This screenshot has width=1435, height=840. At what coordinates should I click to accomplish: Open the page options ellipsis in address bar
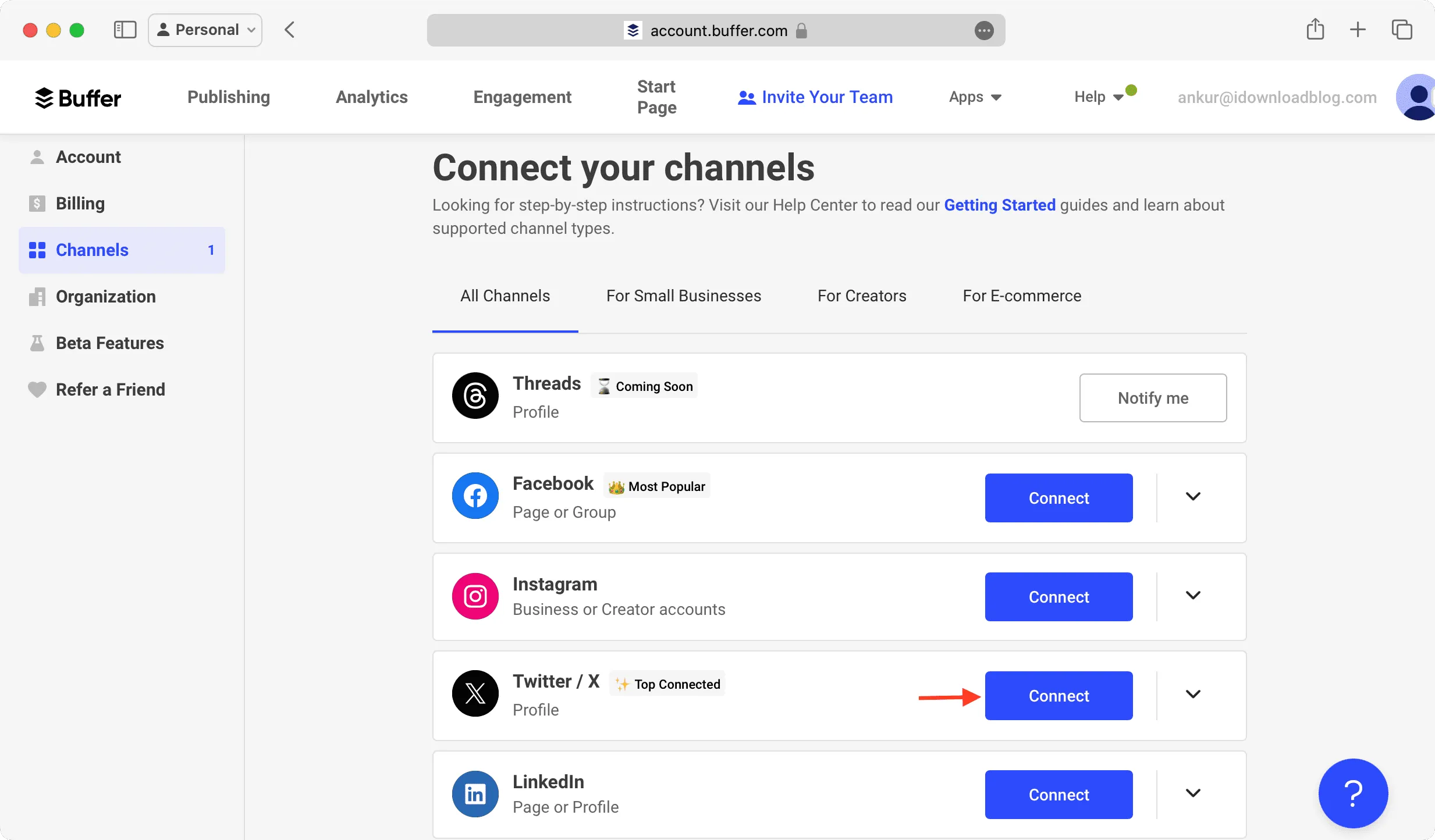click(x=984, y=30)
